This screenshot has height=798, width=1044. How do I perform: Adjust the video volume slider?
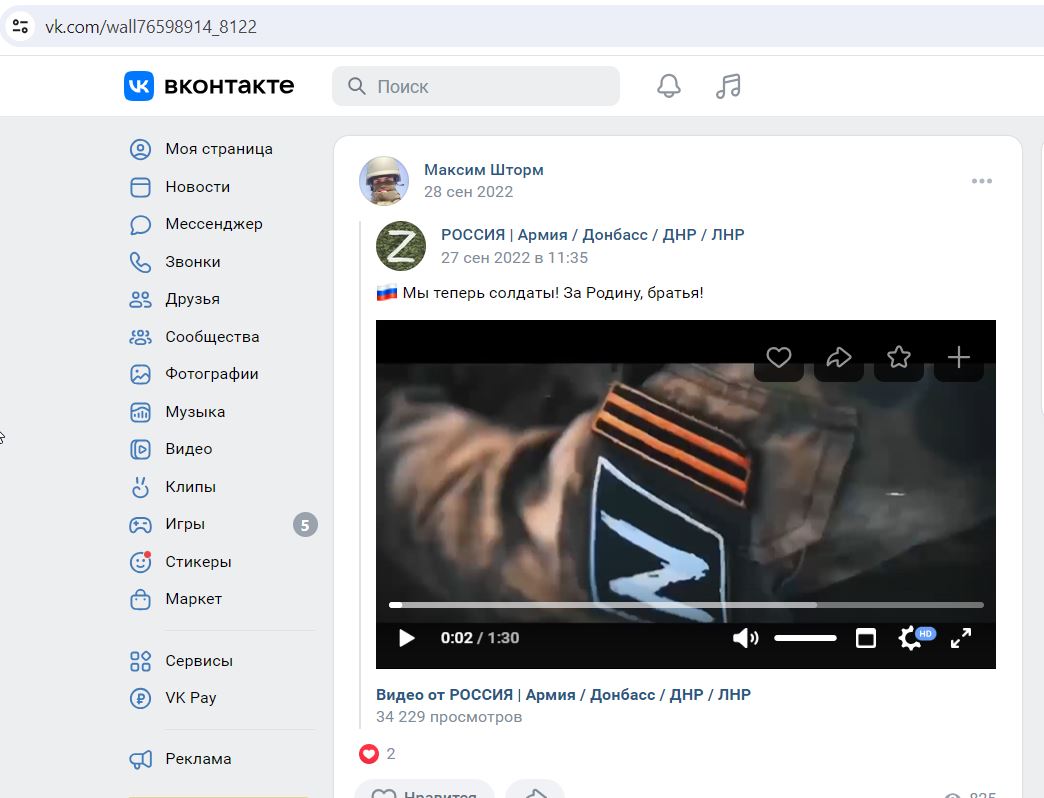pos(805,638)
